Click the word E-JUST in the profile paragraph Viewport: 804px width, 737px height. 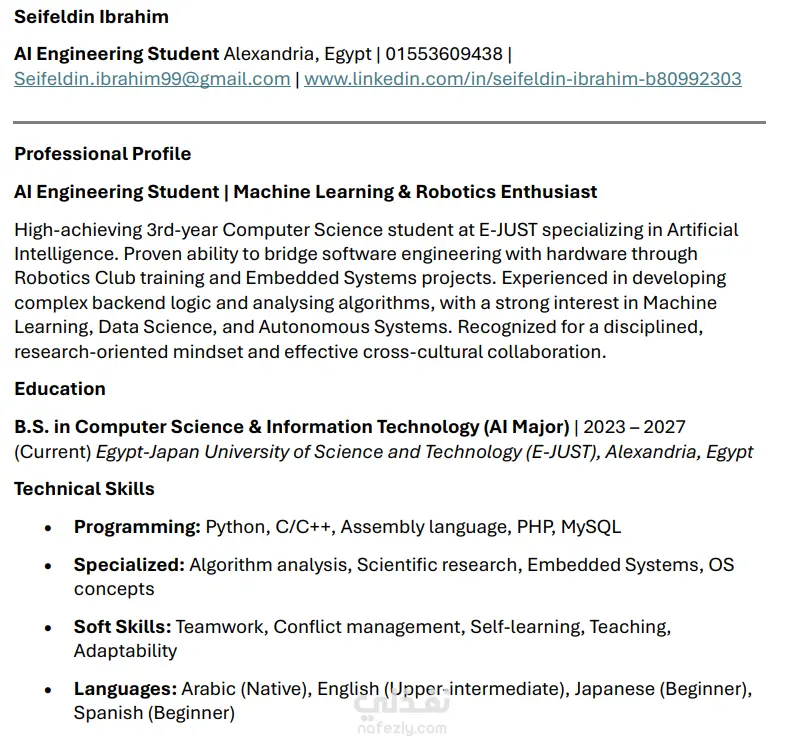click(x=508, y=230)
